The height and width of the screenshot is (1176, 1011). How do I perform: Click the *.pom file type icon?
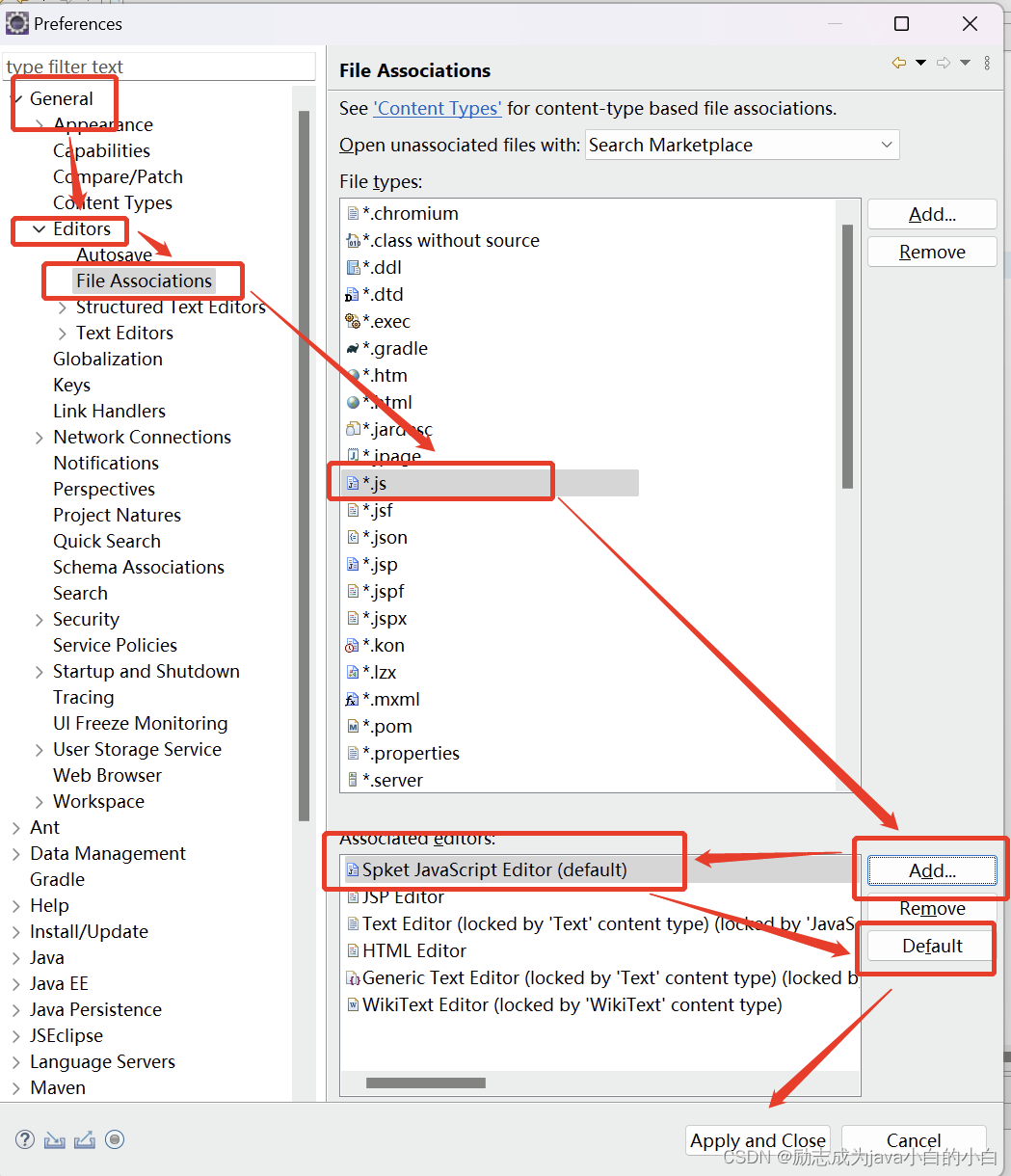point(353,727)
